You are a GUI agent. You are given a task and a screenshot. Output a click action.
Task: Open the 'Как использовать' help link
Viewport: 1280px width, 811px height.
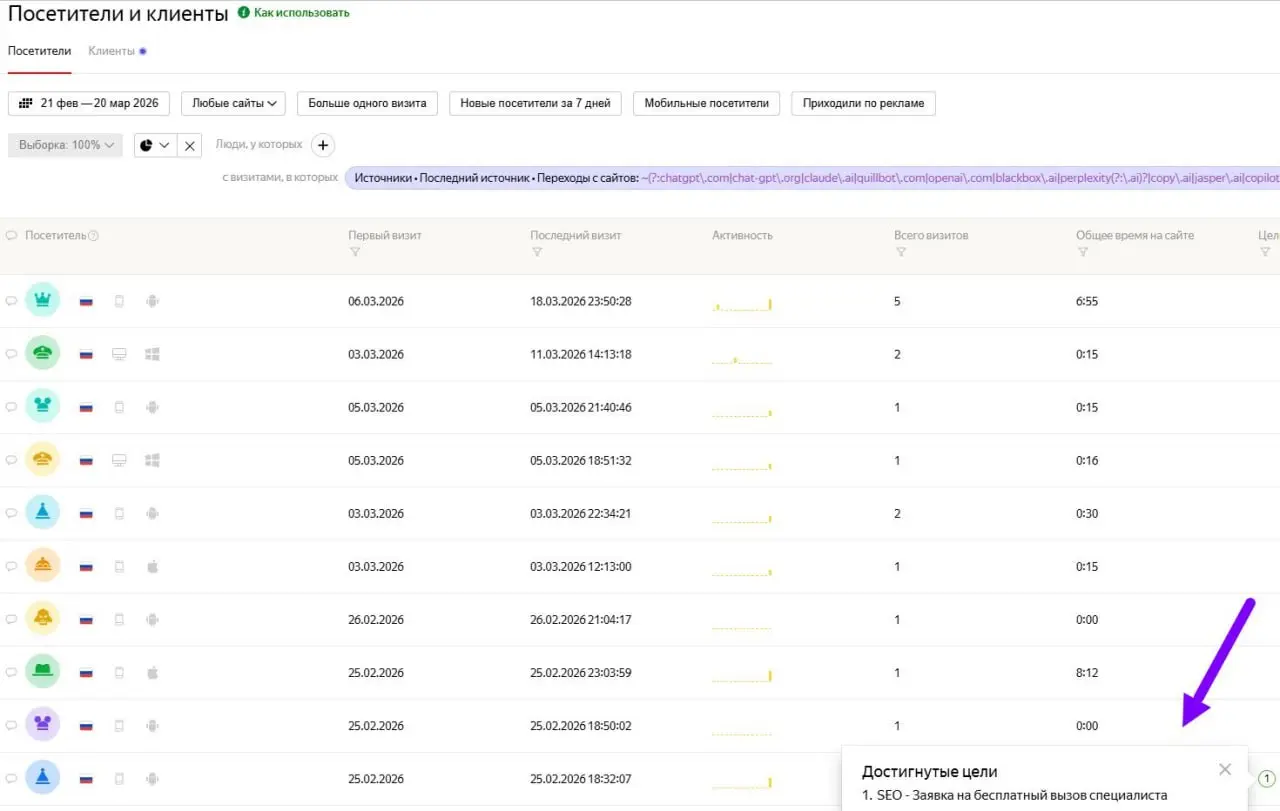click(x=294, y=13)
